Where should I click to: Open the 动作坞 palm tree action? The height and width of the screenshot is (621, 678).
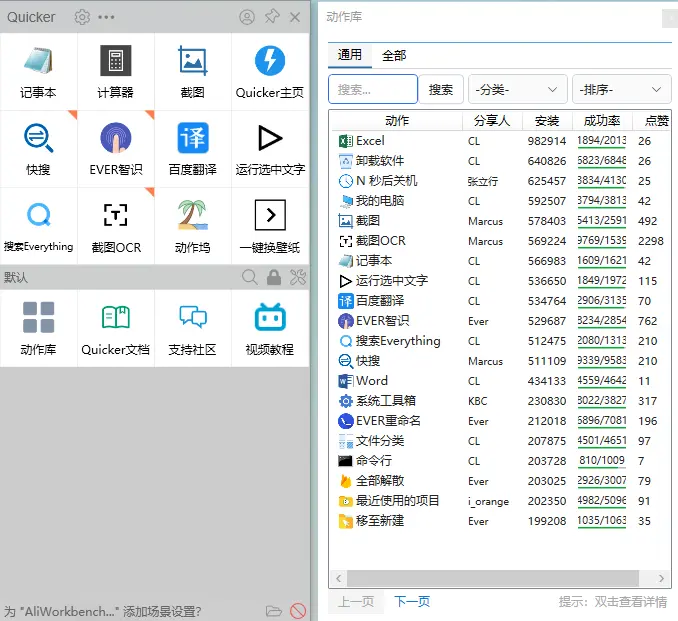pyautogui.click(x=192, y=226)
